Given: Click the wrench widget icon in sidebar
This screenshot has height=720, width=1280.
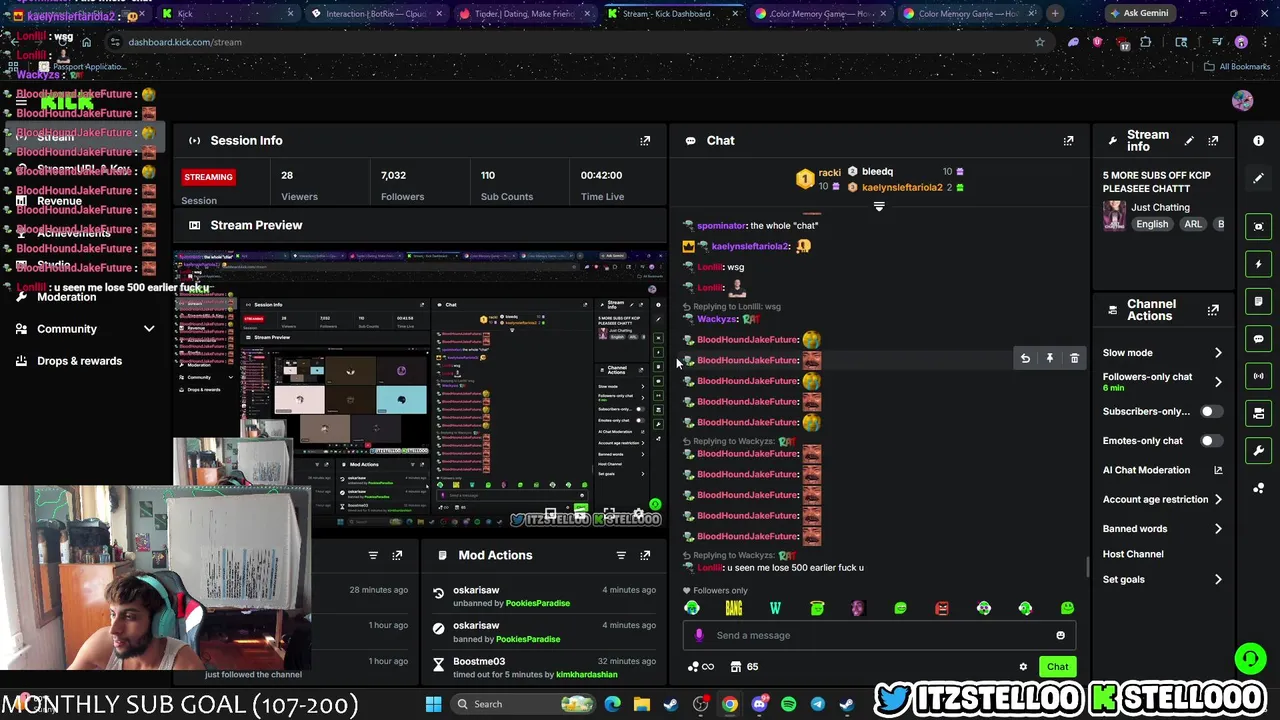Looking at the screenshot, I should pyautogui.click(x=1259, y=450).
